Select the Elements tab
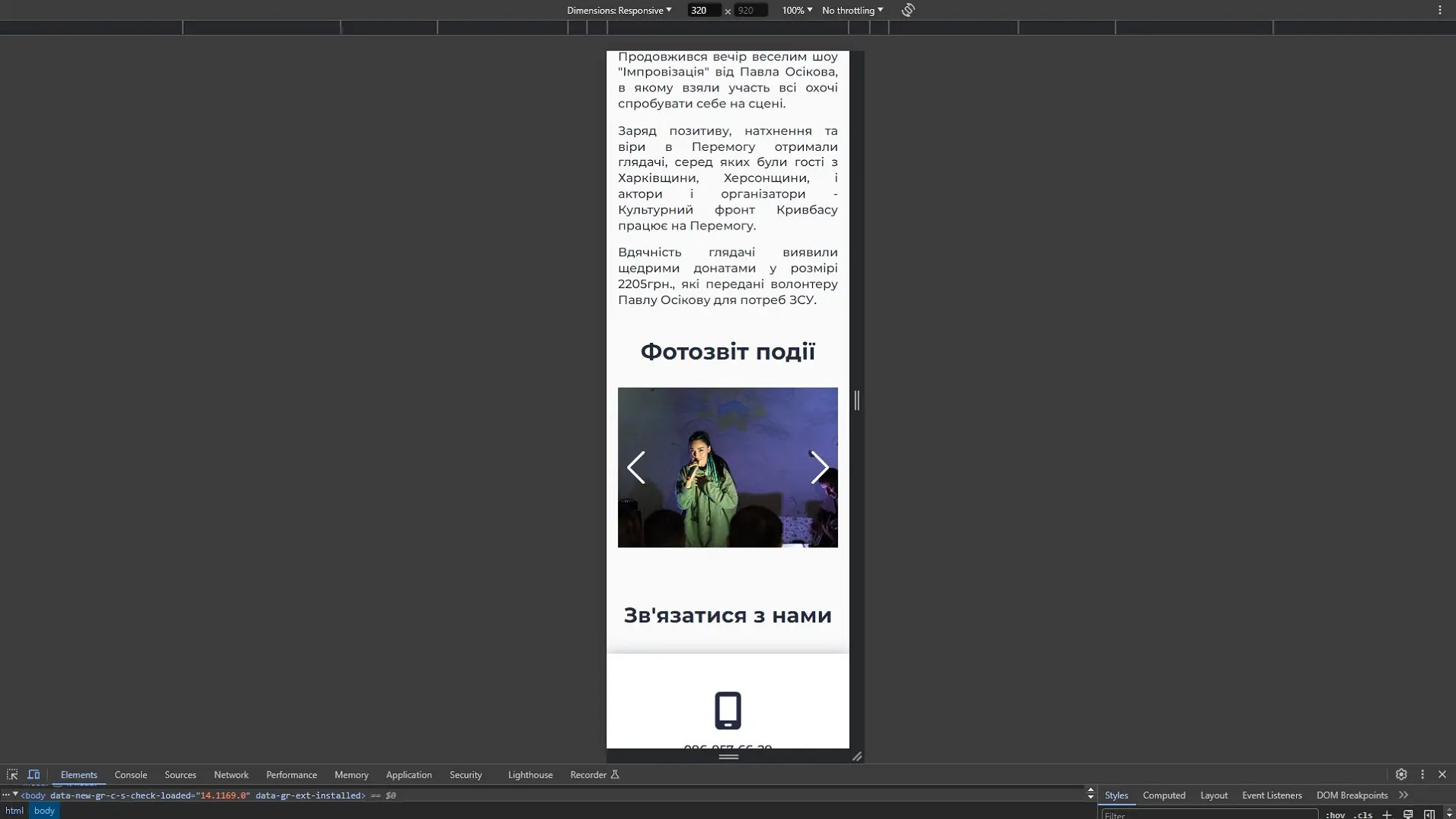This screenshot has height=819, width=1456. 79,775
